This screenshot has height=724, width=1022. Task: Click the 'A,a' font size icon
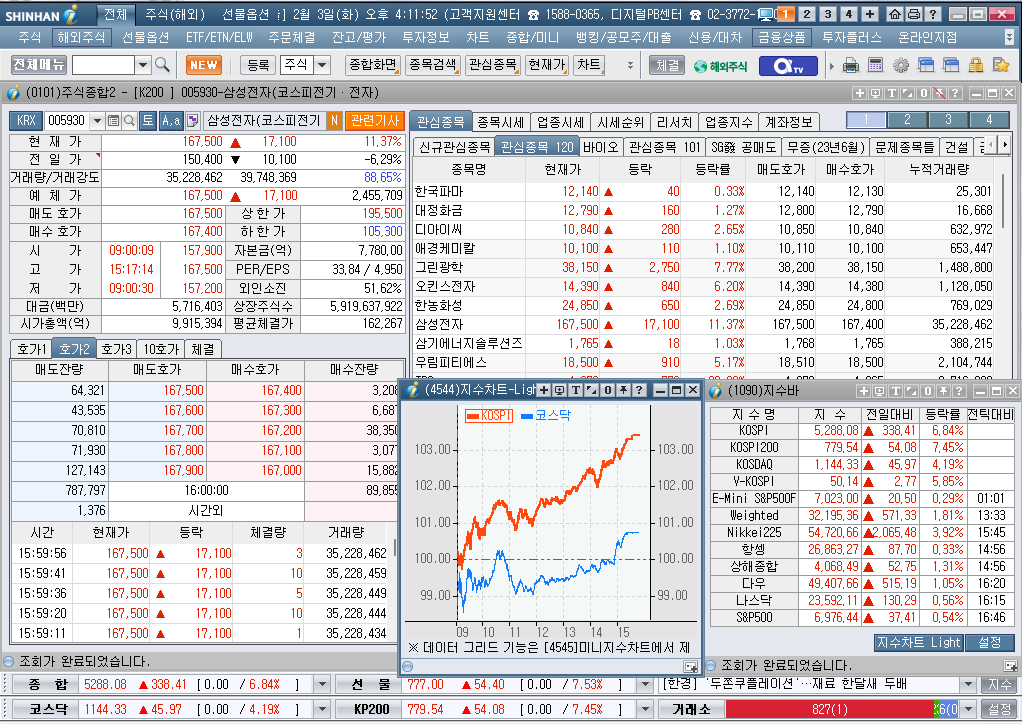171,121
